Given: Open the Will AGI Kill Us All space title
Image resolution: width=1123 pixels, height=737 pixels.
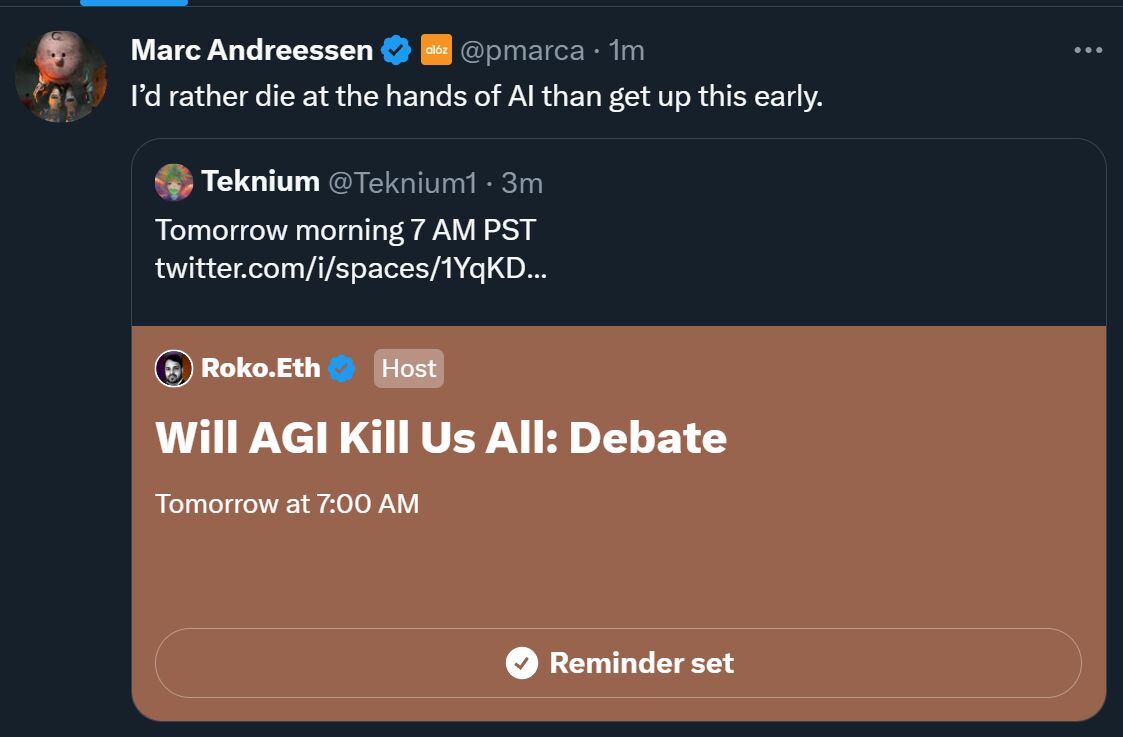Looking at the screenshot, I should 441,438.
